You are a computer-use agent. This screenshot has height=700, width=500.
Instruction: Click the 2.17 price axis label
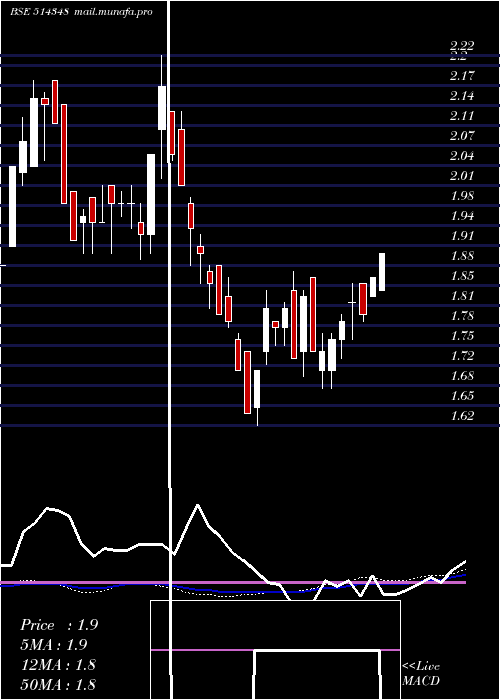coord(462,75)
